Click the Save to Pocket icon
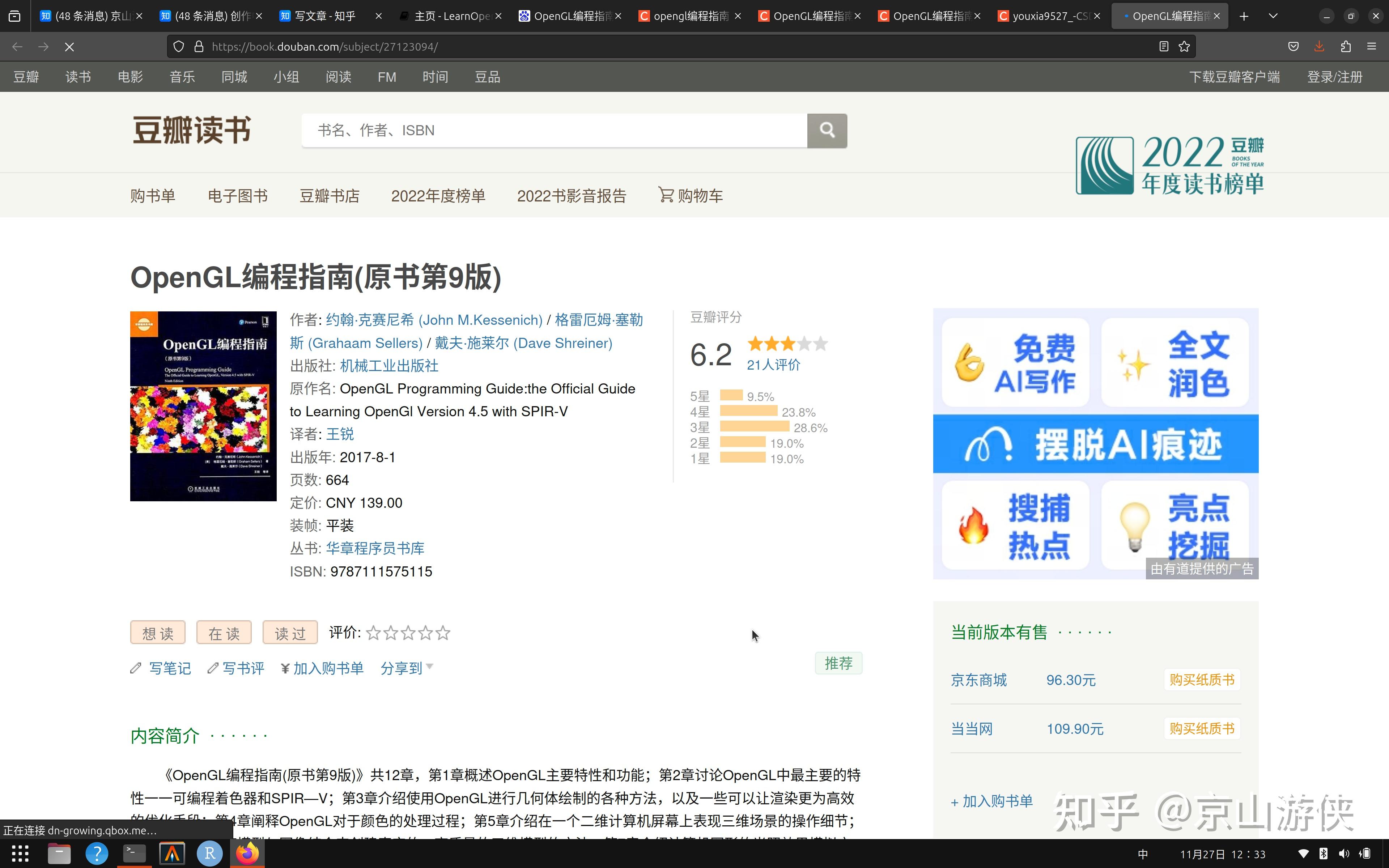The image size is (1389, 868). 1293,47
